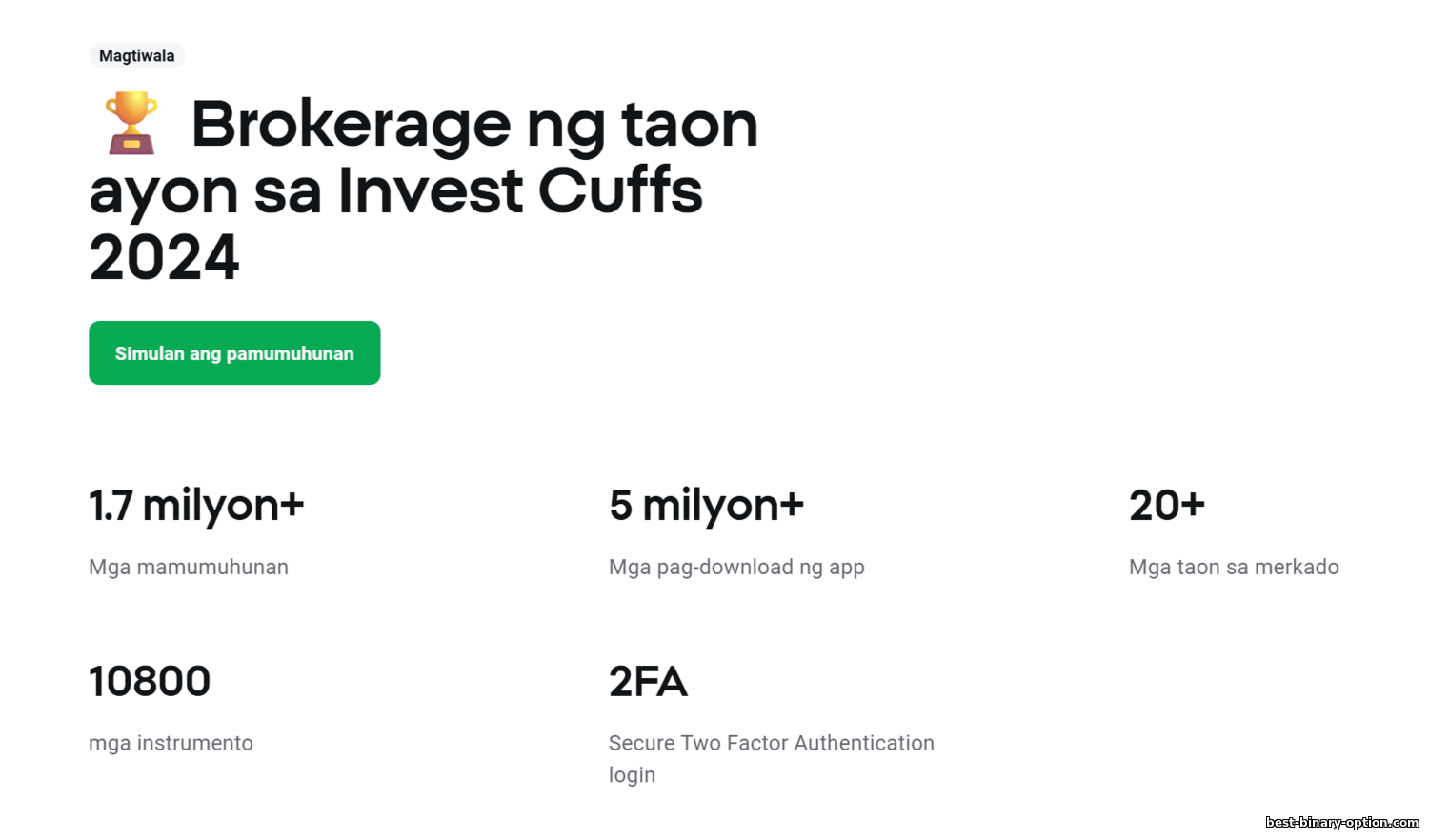Image resolution: width=1429 pixels, height=840 pixels.
Task: Select the Invest Cuffs text in the headline
Action: click(520, 191)
